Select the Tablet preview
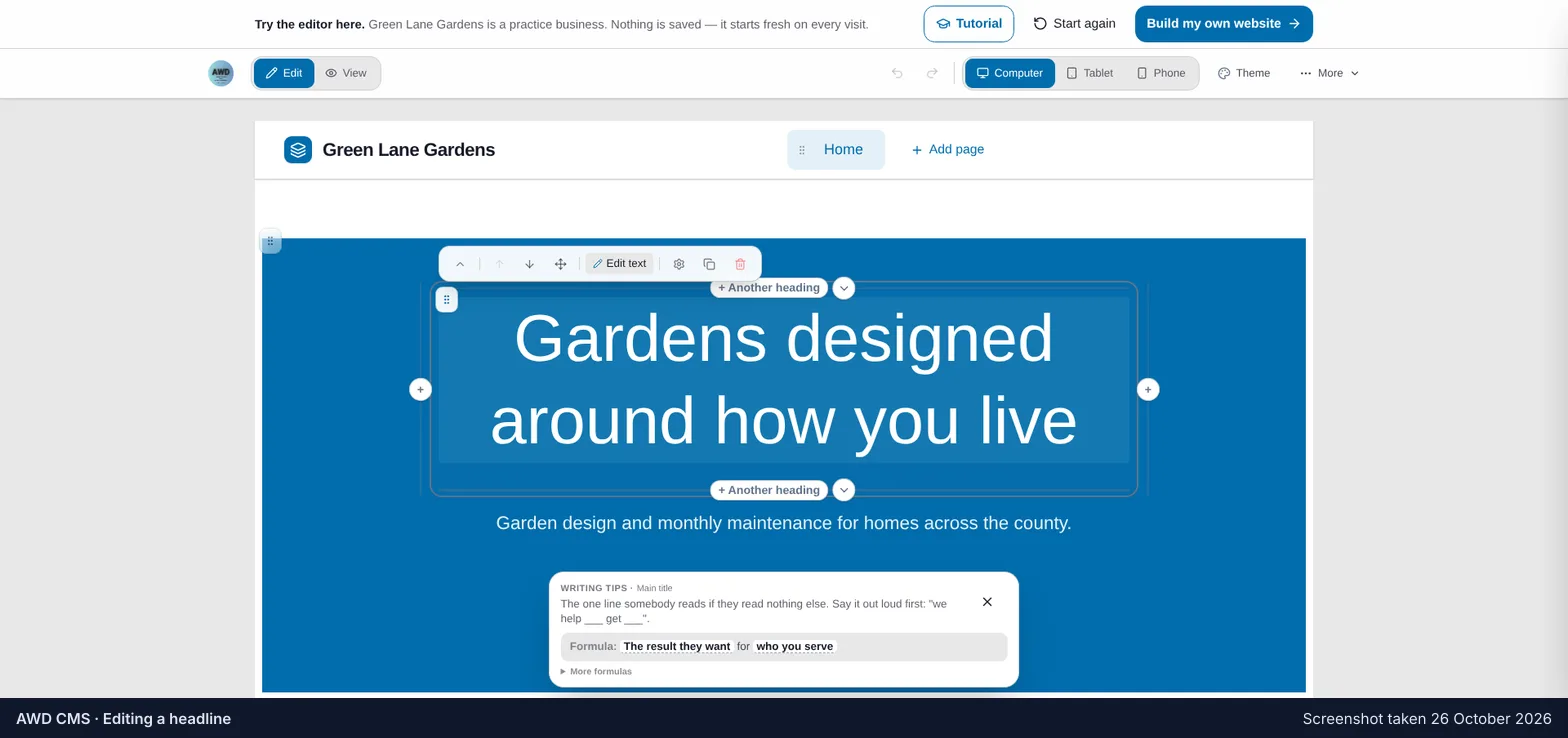 tap(1090, 73)
